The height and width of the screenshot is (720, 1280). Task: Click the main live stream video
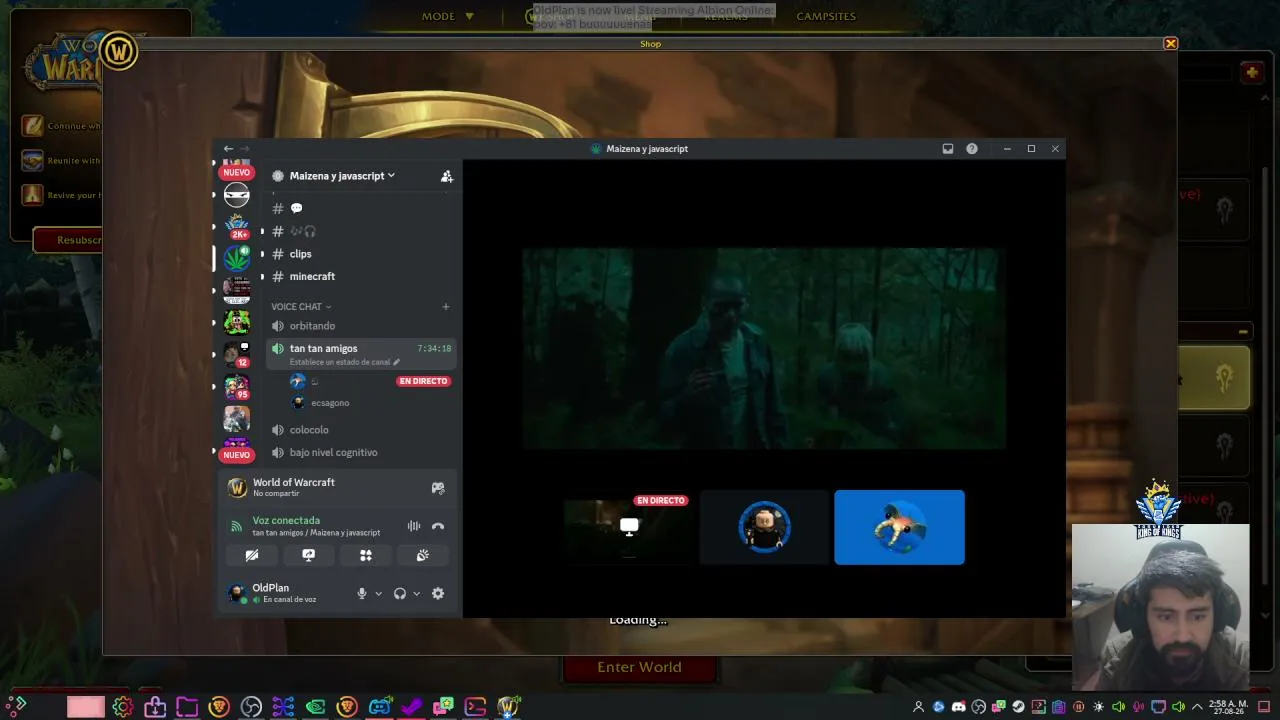click(764, 349)
